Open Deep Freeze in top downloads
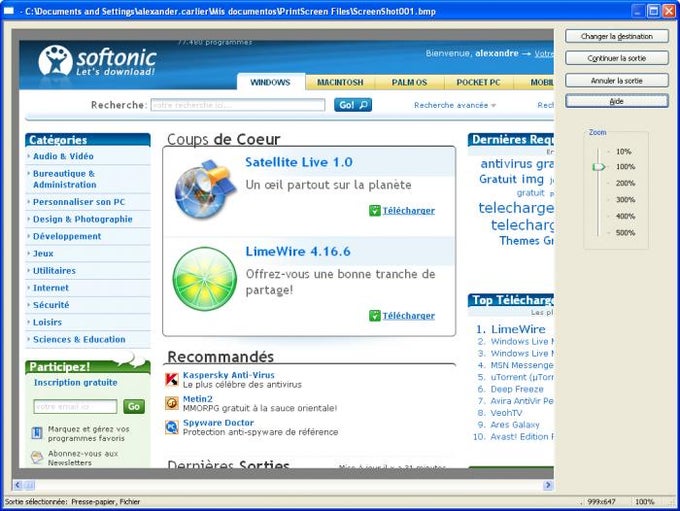680x511 pixels. pos(517,389)
